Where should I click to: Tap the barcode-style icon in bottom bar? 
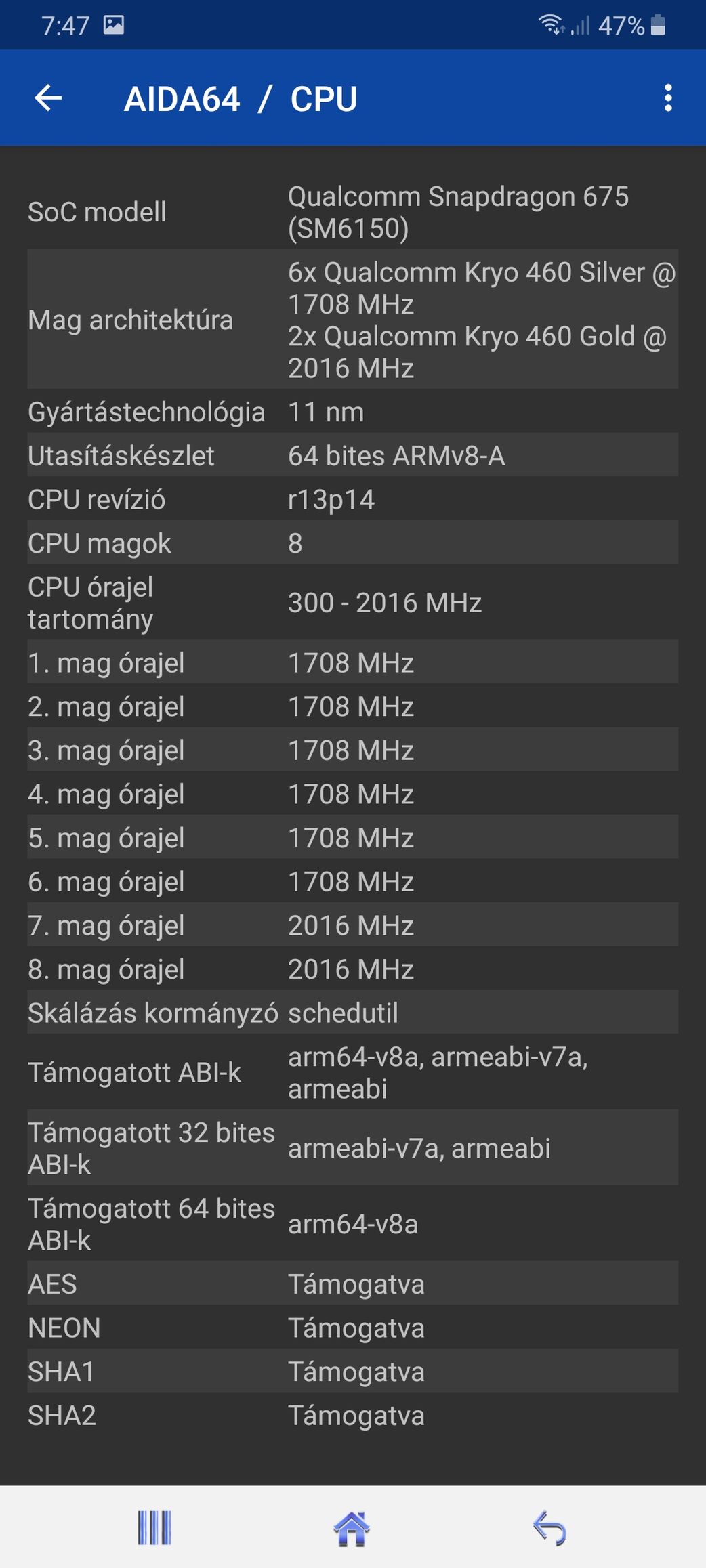pyautogui.click(x=154, y=1528)
